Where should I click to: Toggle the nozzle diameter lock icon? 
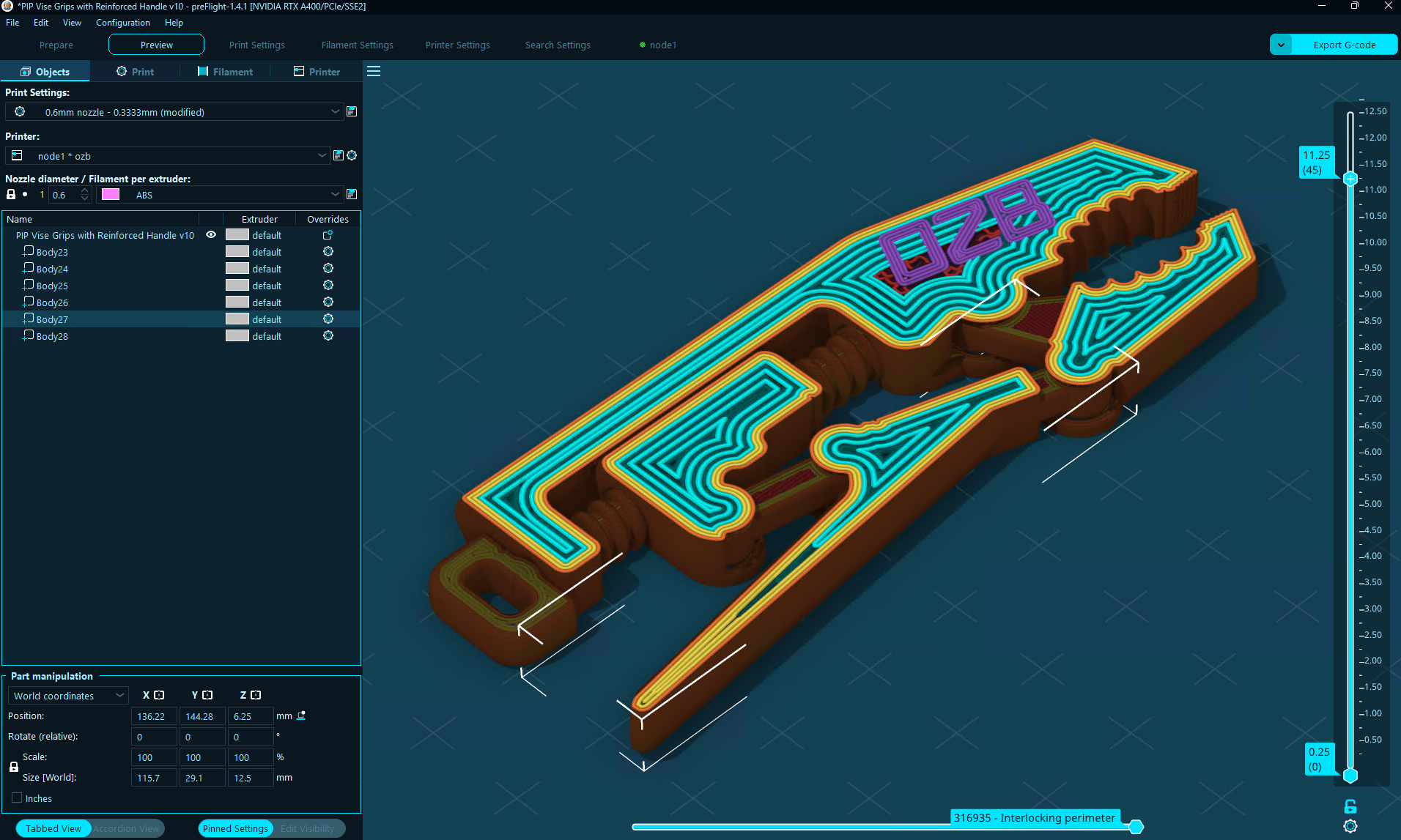[x=11, y=194]
